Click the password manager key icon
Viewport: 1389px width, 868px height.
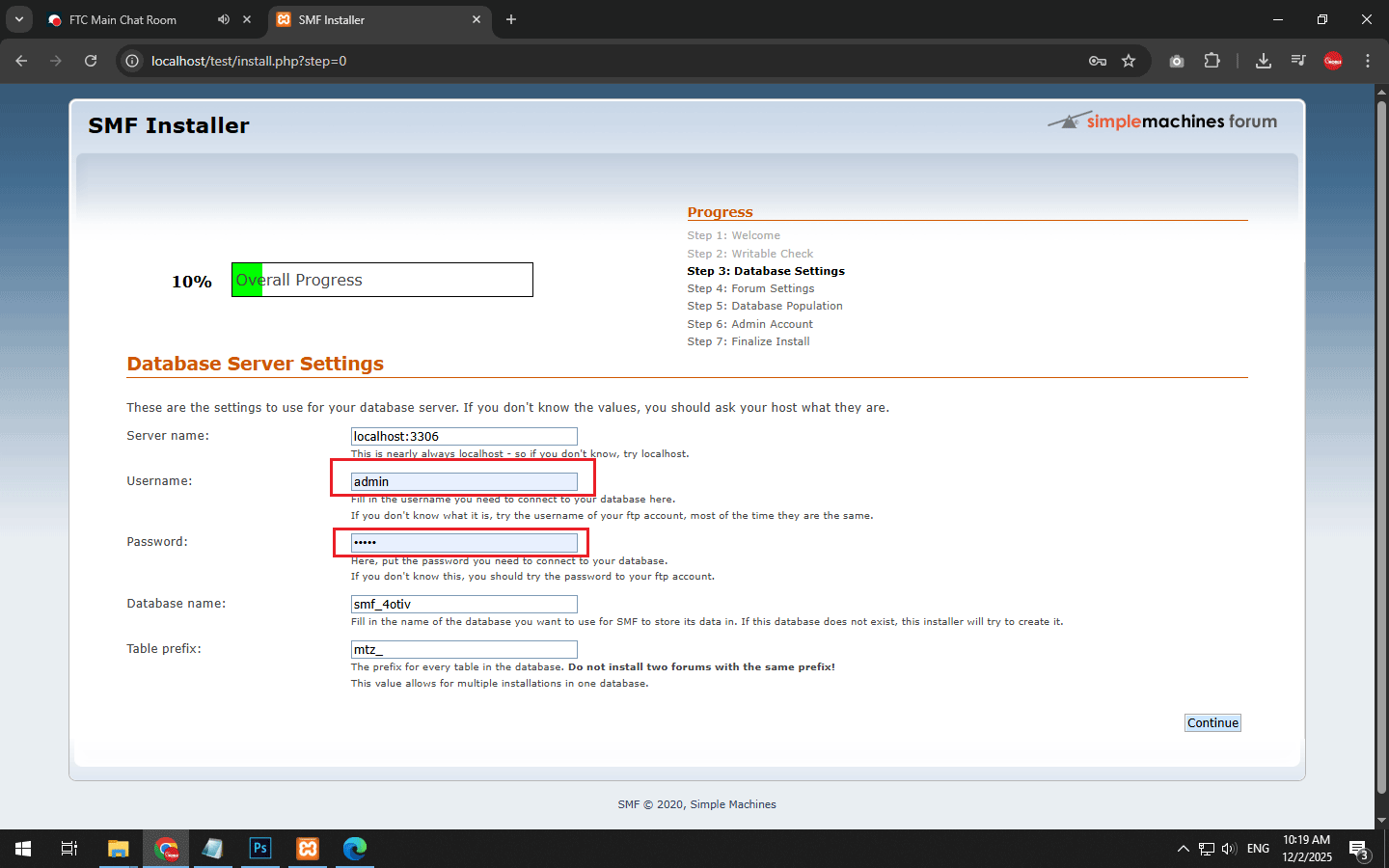[1098, 61]
